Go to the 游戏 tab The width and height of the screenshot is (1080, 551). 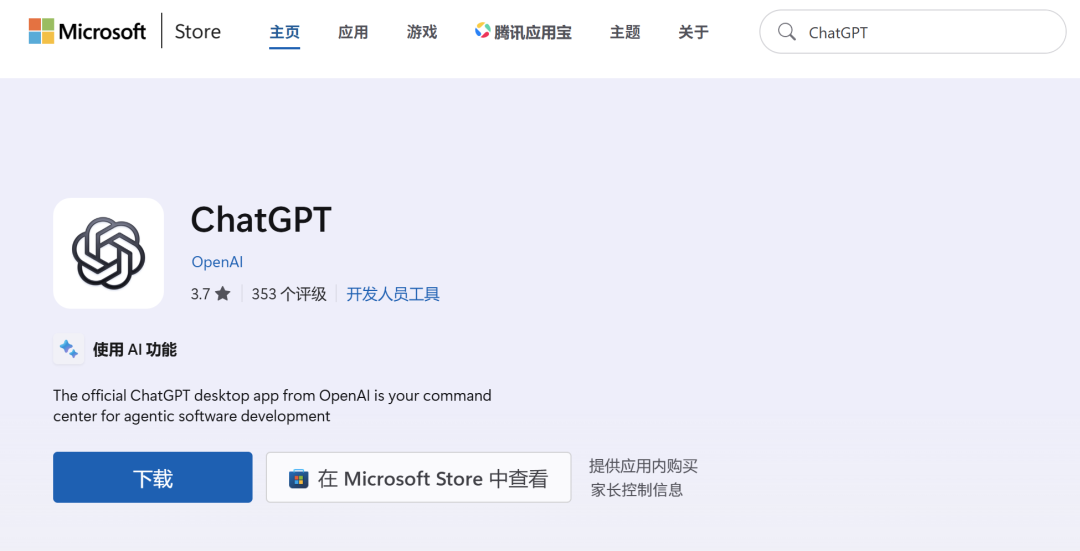pos(422,32)
